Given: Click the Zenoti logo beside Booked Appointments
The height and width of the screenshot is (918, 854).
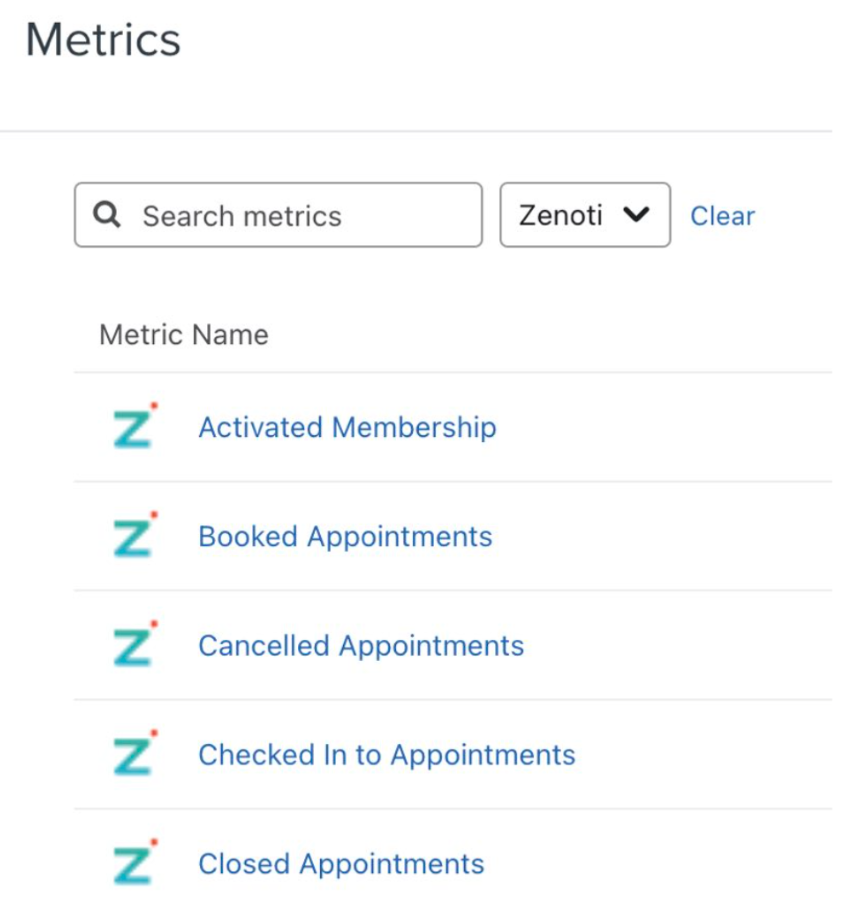Looking at the screenshot, I should pos(133,536).
